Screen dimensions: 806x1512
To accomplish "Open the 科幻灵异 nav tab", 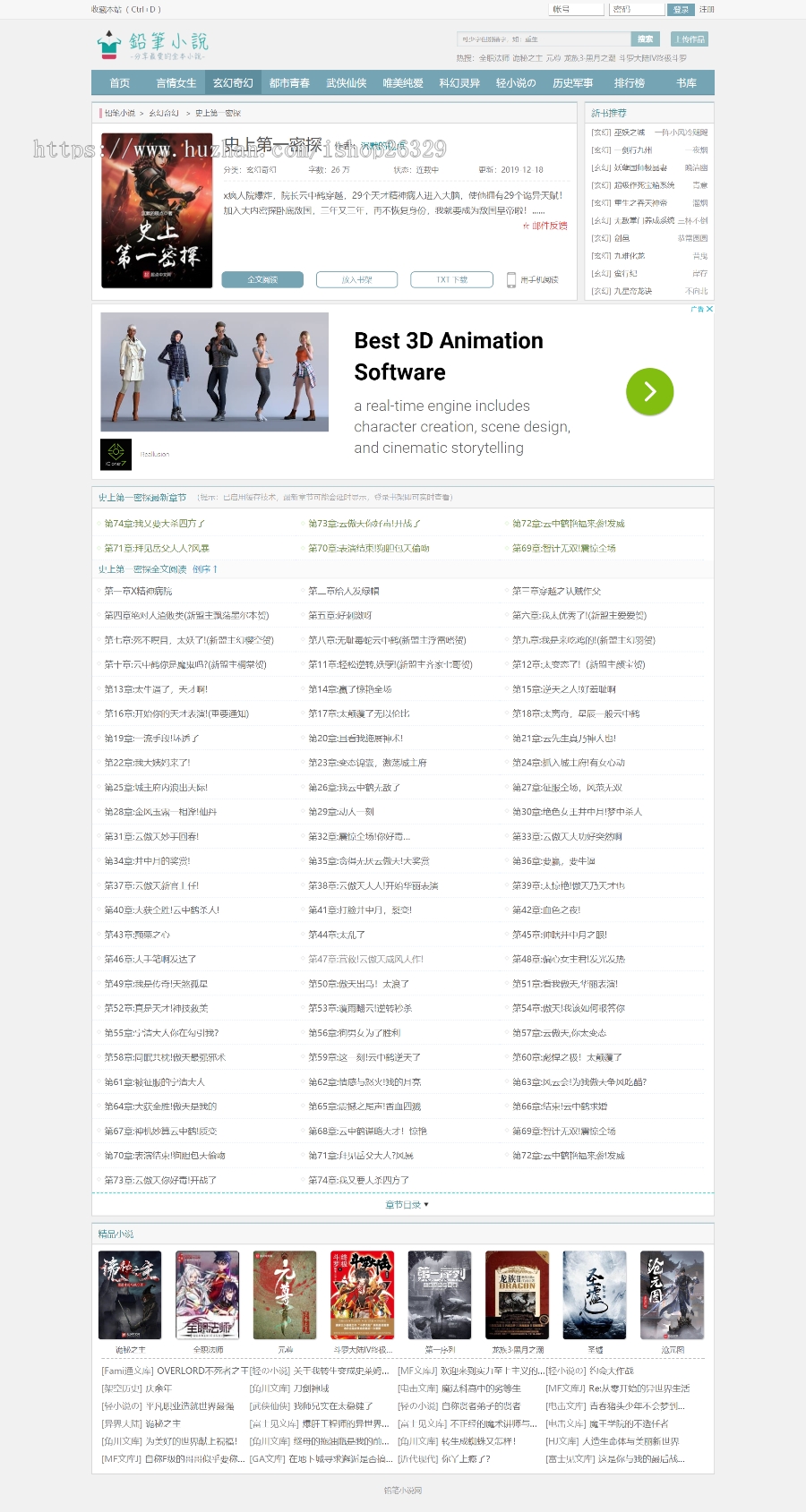I will click(x=459, y=82).
